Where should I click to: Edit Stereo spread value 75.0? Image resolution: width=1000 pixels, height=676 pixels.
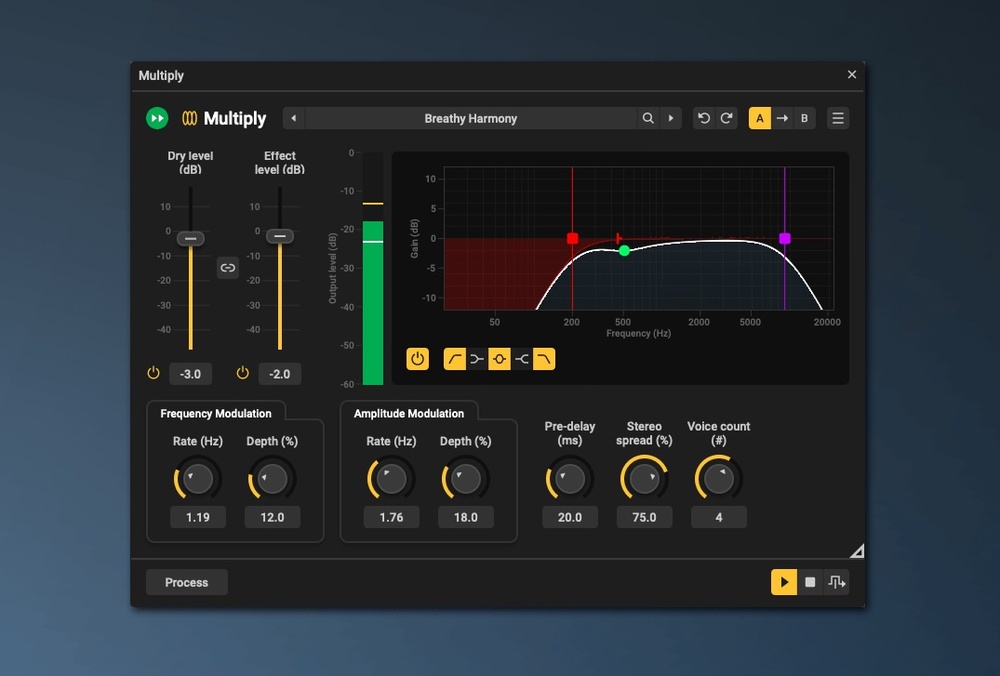(x=644, y=517)
